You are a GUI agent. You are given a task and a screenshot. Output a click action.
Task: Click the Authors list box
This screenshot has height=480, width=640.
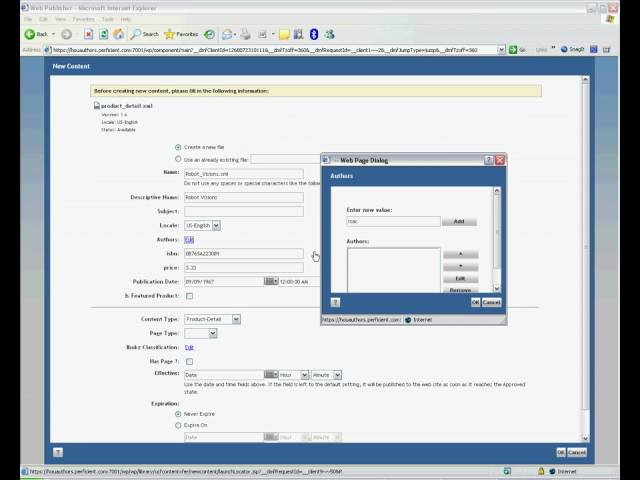393,270
